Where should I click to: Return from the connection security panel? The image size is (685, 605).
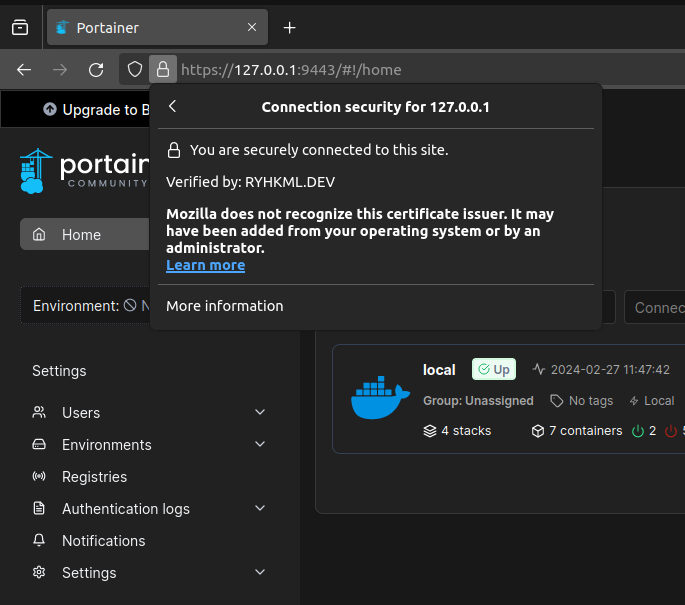click(173, 106)
